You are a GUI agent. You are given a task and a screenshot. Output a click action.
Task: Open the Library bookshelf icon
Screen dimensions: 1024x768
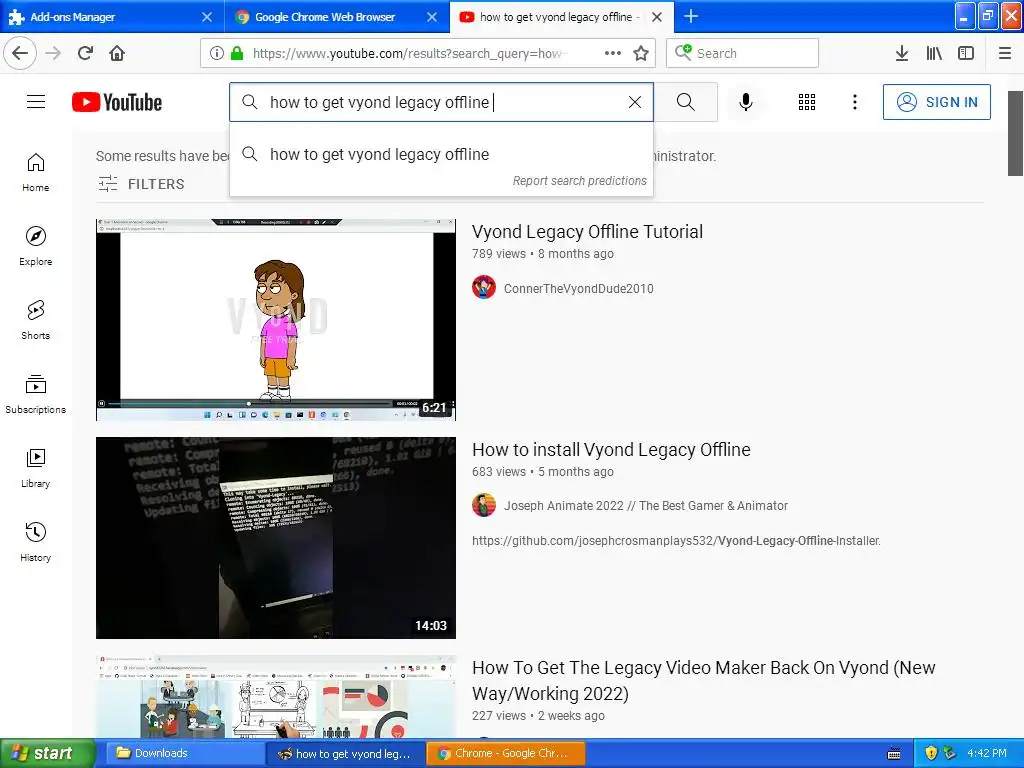click(x=934, y=53)
